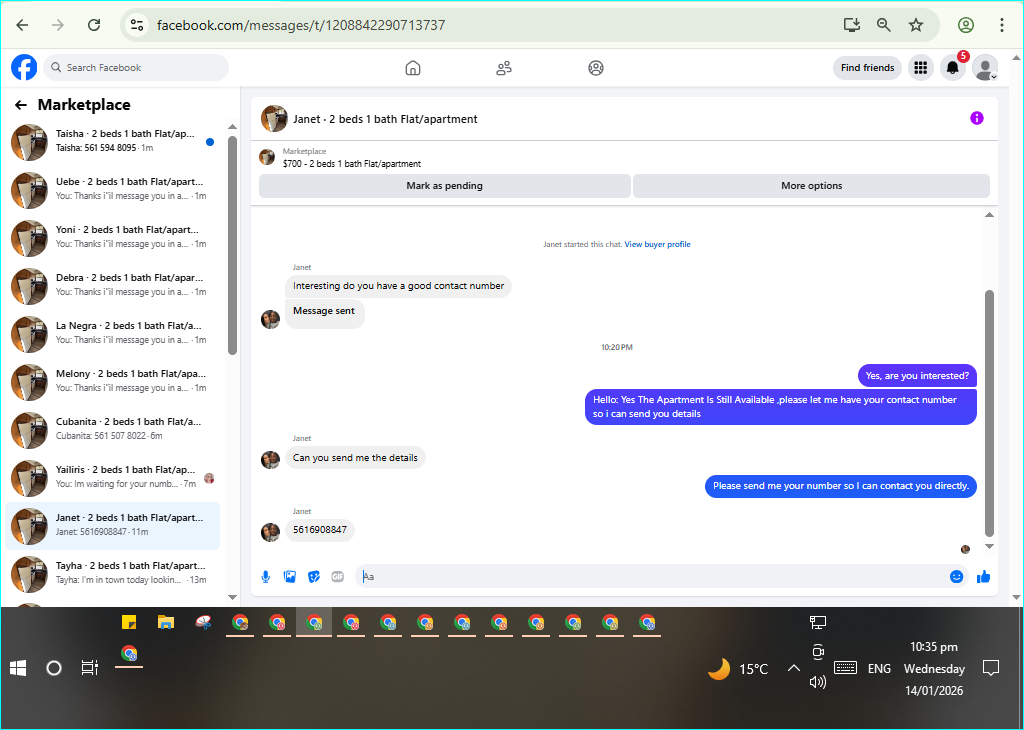Open the GIF picker icon

[x=338, y=577]
